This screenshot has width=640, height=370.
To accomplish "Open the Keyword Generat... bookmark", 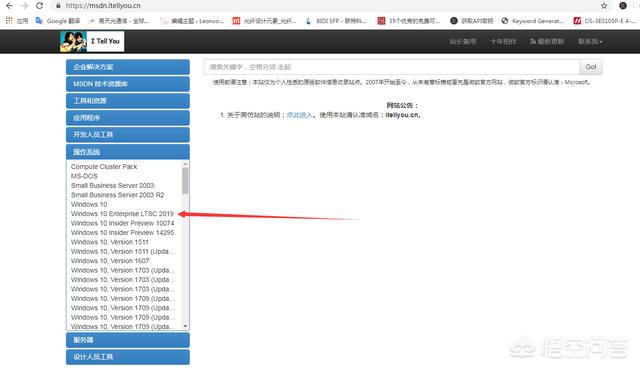I will point(533,21).
